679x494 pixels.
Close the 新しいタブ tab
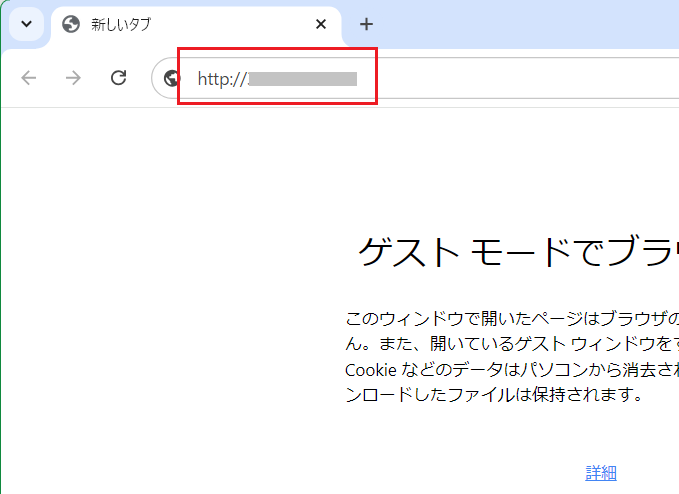[320, 24]
